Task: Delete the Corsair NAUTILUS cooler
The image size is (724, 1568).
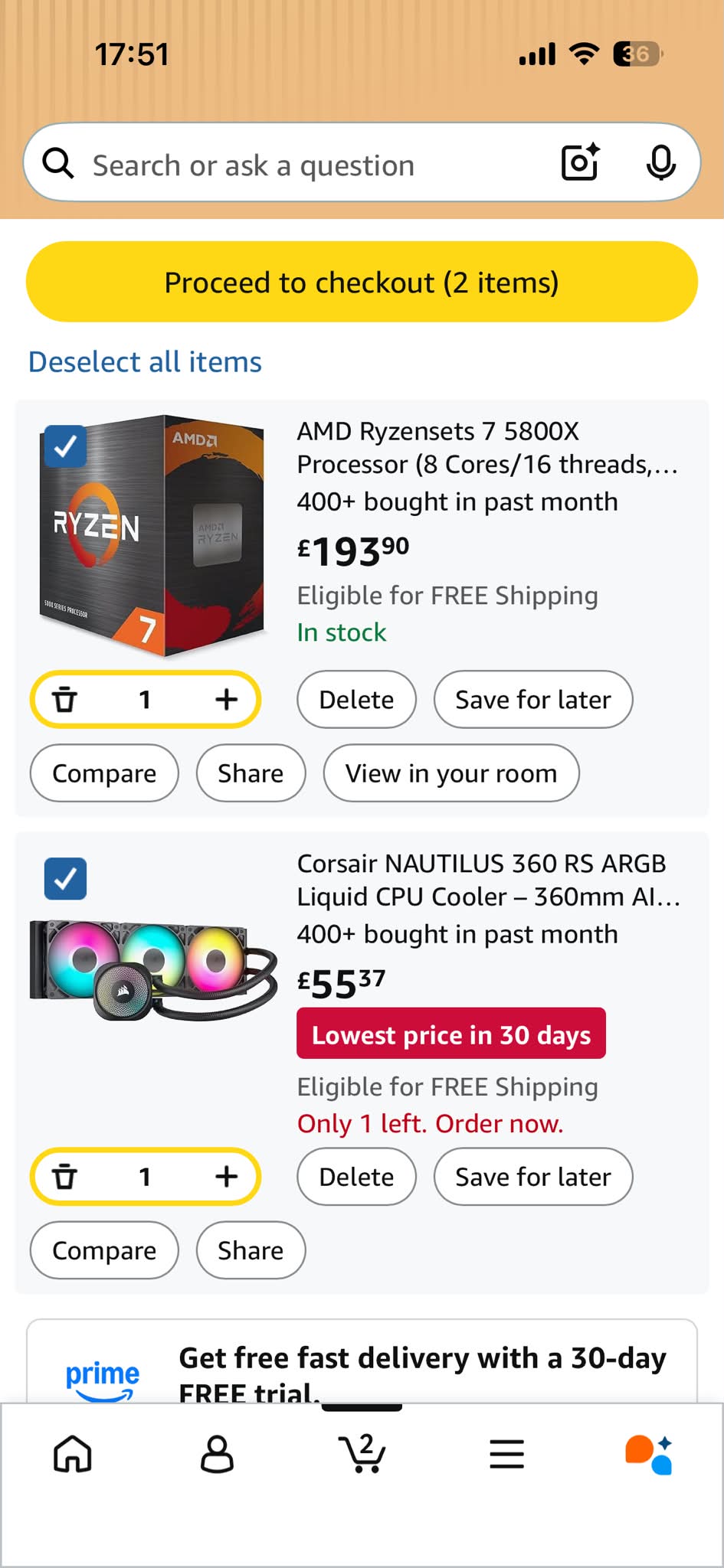Action: pos(356,1176)
